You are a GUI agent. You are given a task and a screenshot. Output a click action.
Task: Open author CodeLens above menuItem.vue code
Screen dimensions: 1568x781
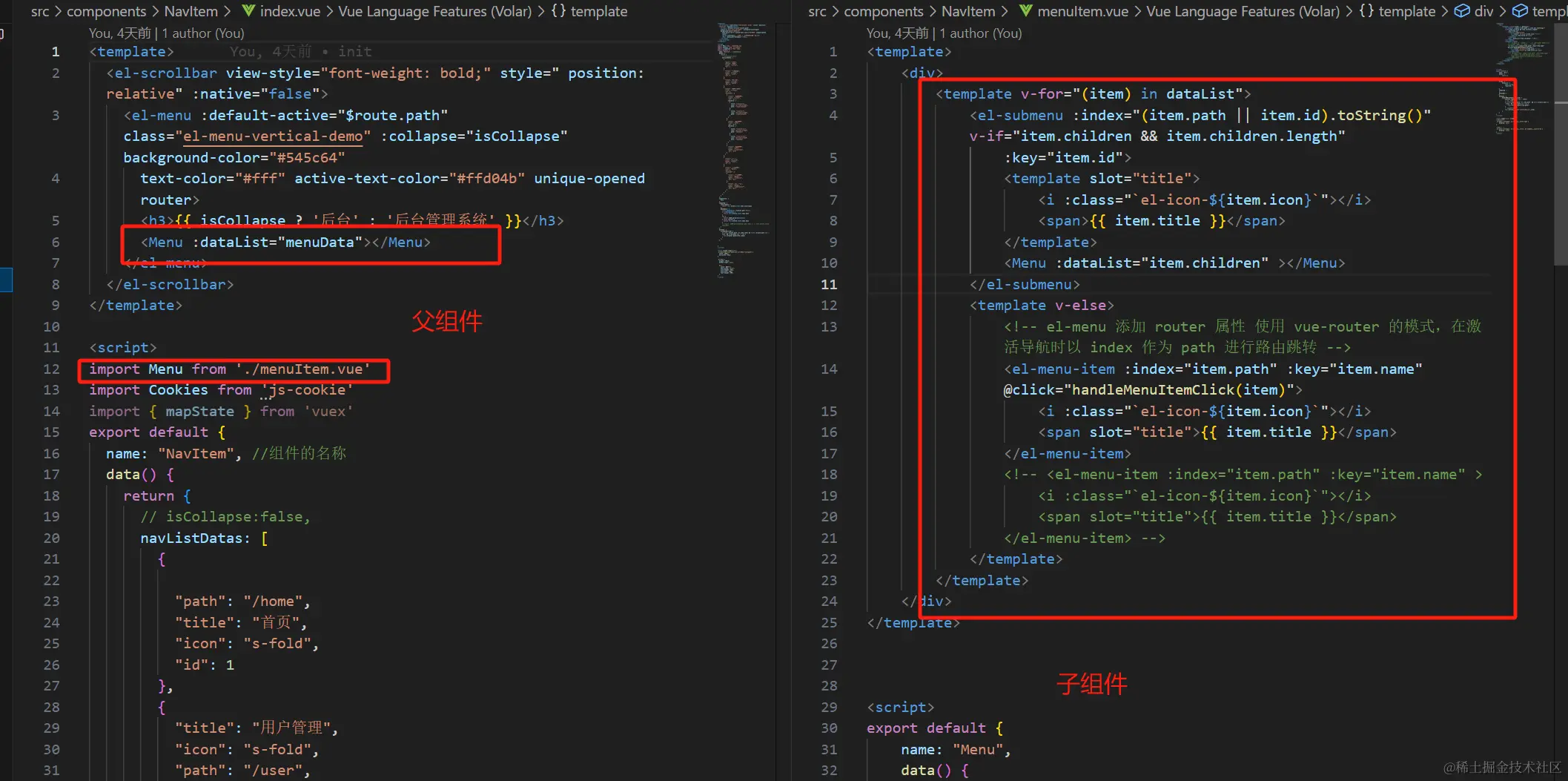(x=944, y=33)
